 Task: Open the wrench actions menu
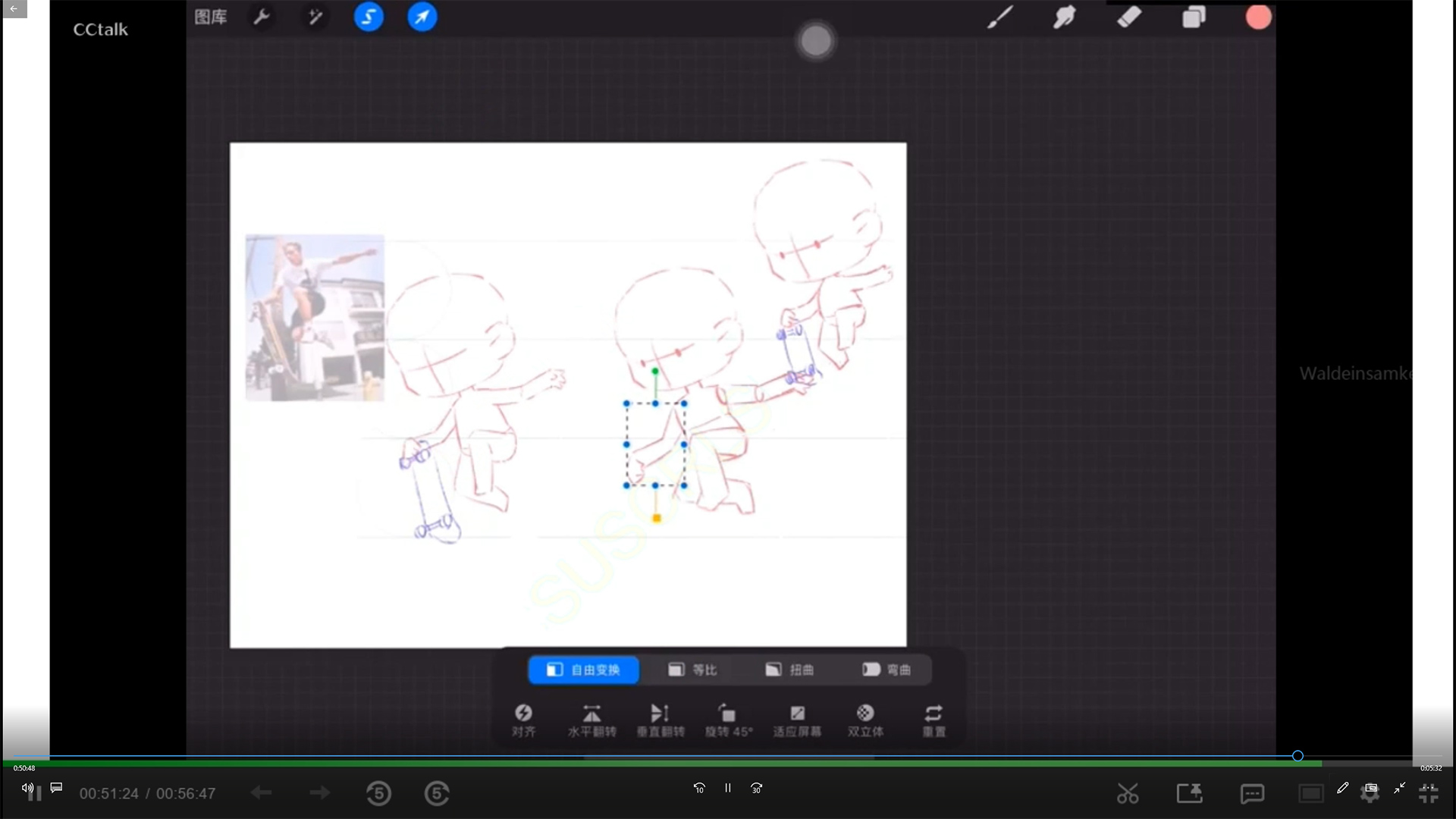[x=262, y=17]
